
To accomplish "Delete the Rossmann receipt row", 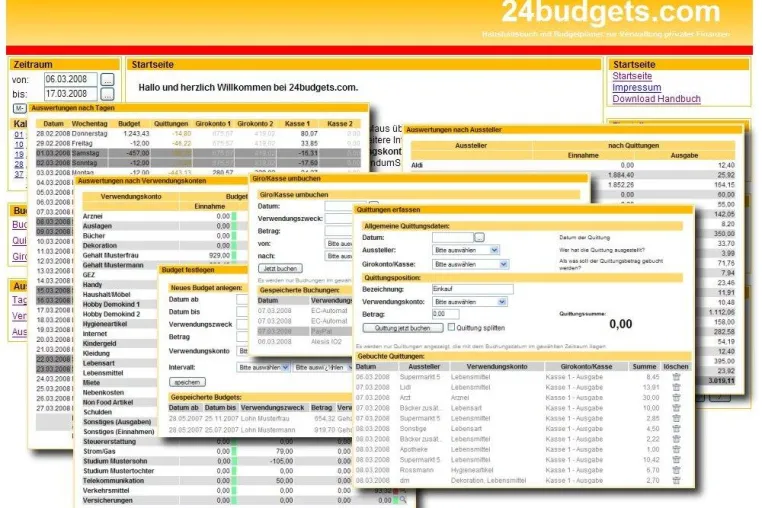I will [x=676, y=470].
